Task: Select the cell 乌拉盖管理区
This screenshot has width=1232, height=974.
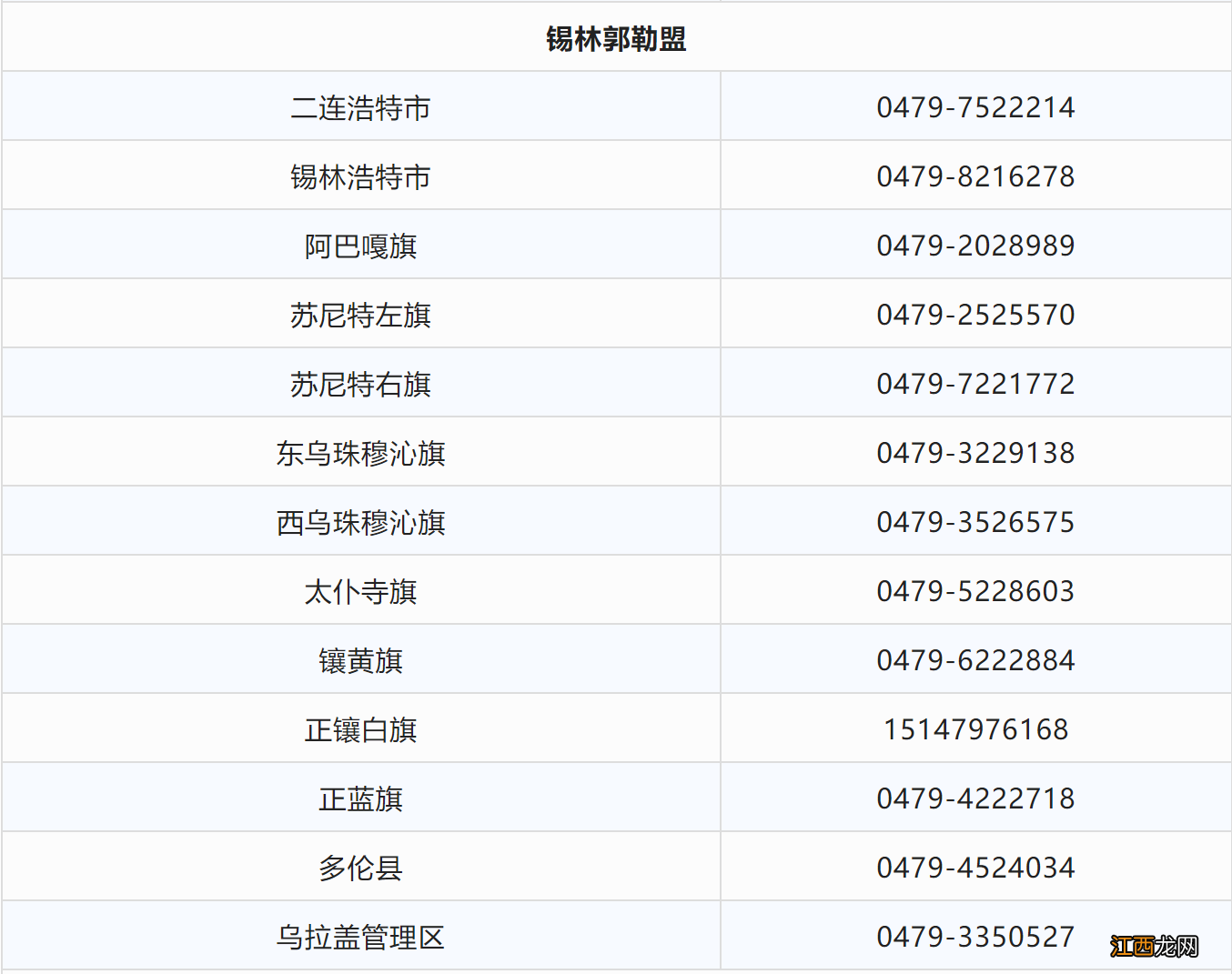Action: coord(361,937)
